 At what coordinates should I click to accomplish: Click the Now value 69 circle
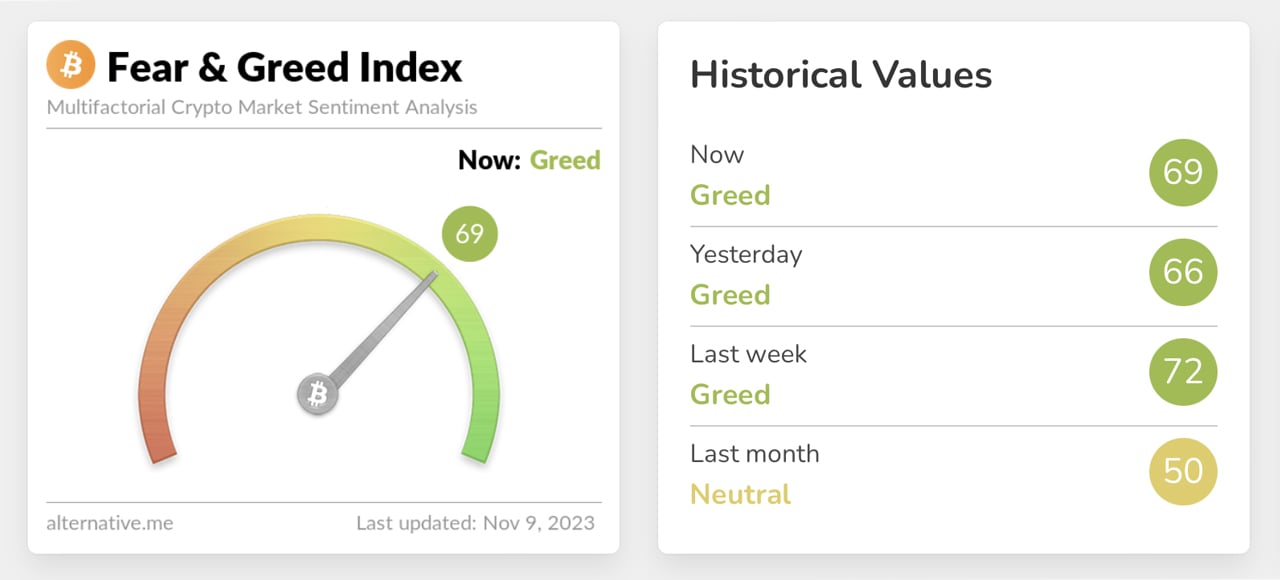[1183, 173]
